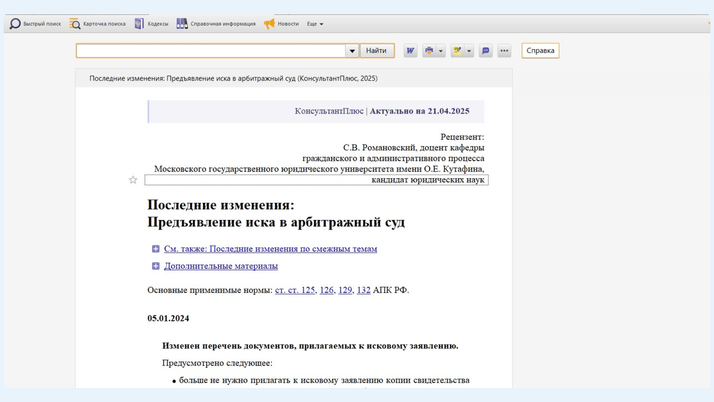The image size is (714, 402).
Task: Click Кодексы menu label
Action: [158, 24]
